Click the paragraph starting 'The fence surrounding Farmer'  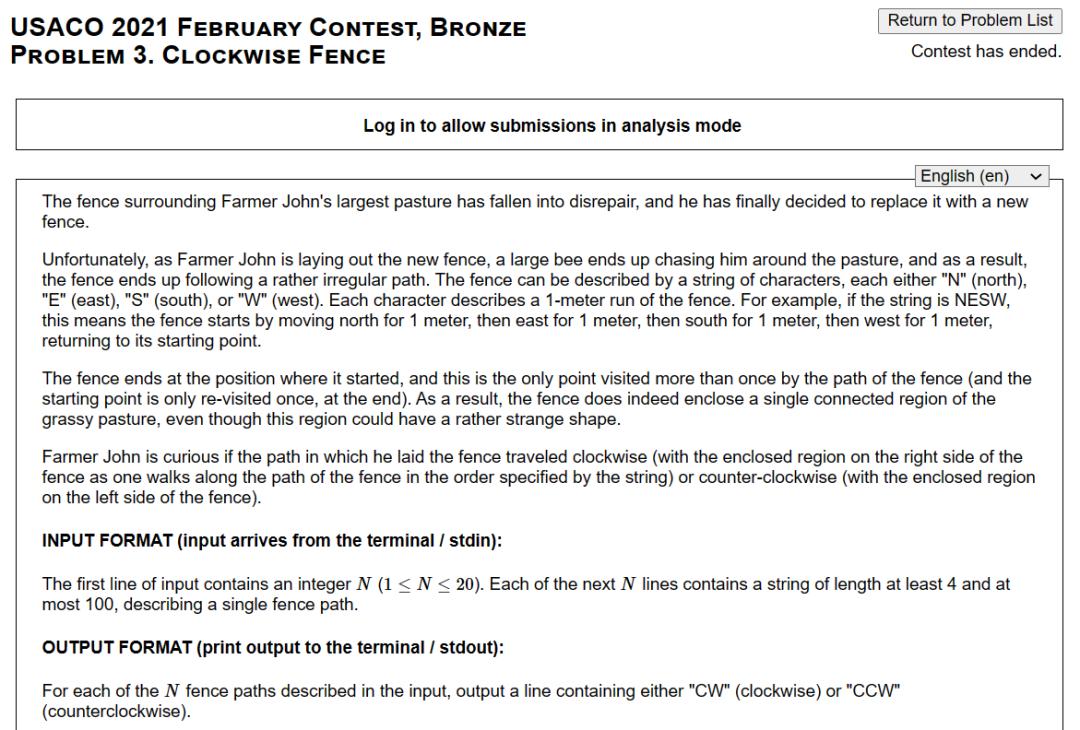(x=540, y=212)
